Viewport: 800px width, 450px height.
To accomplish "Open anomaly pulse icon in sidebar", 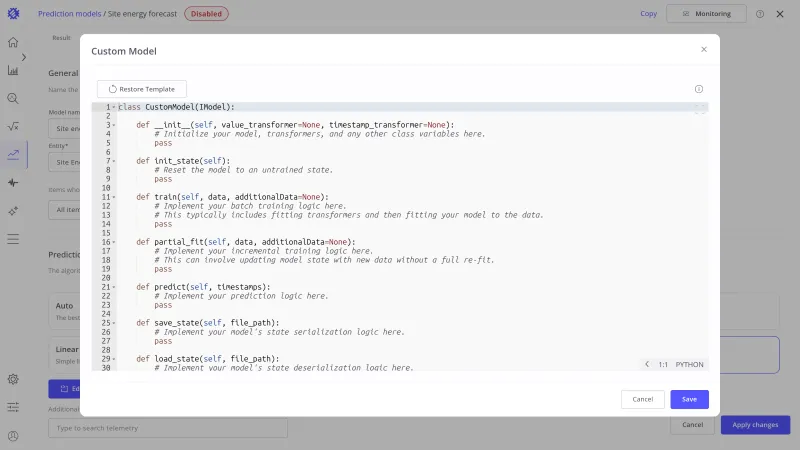I will pos(13,183).
